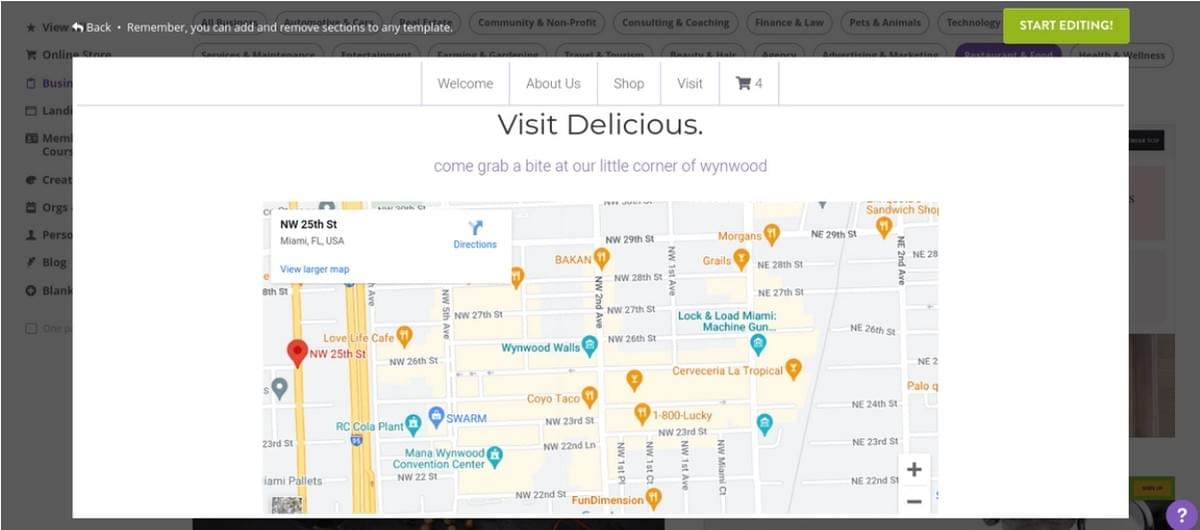Select Consulting & Coaching category pill
Image resolution: width=1200 pixels, height=530 pixels.
click(x=676, y=22)
